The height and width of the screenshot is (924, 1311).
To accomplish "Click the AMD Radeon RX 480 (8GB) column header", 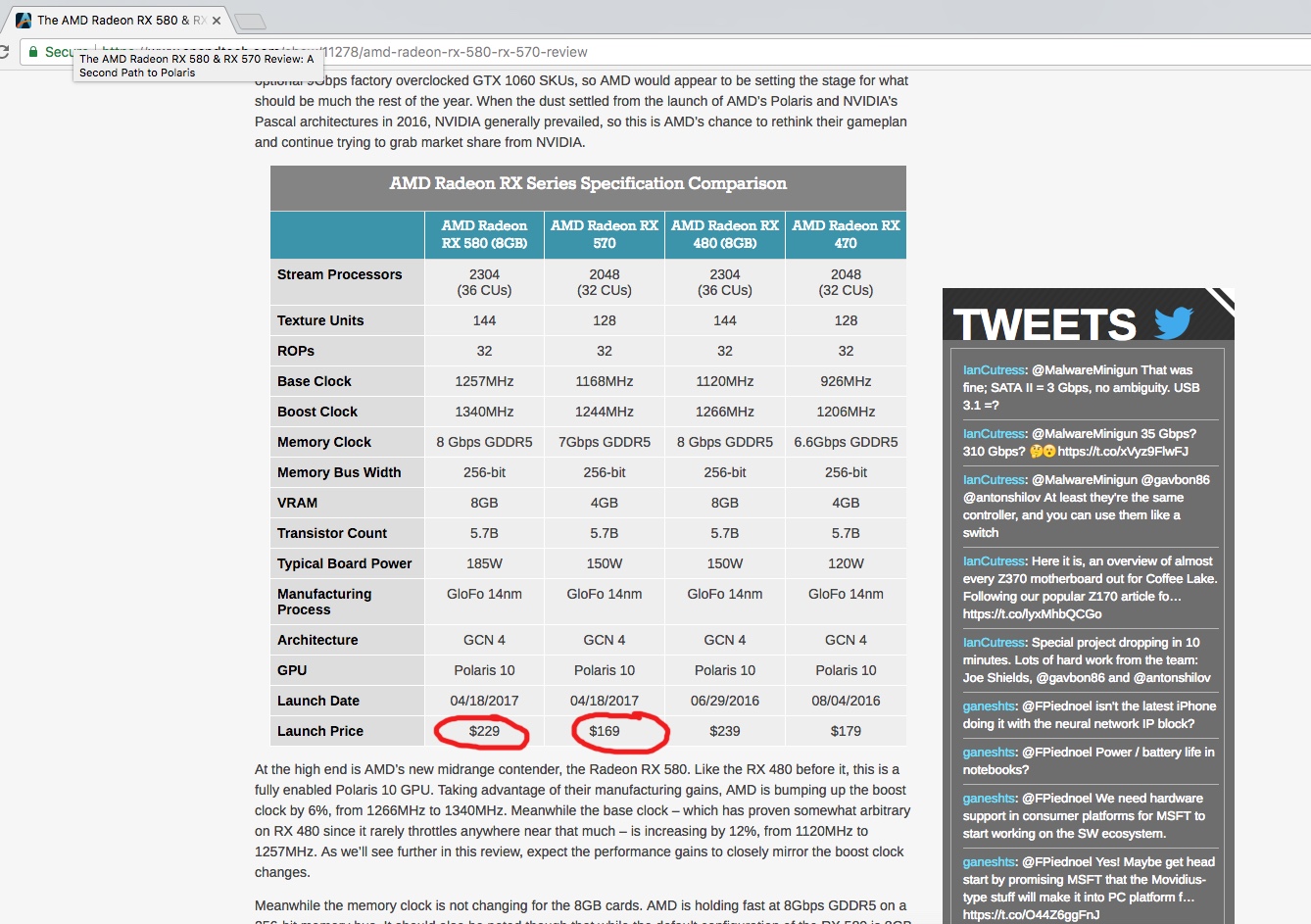I will pyautogui.click(x=725, y=234).
